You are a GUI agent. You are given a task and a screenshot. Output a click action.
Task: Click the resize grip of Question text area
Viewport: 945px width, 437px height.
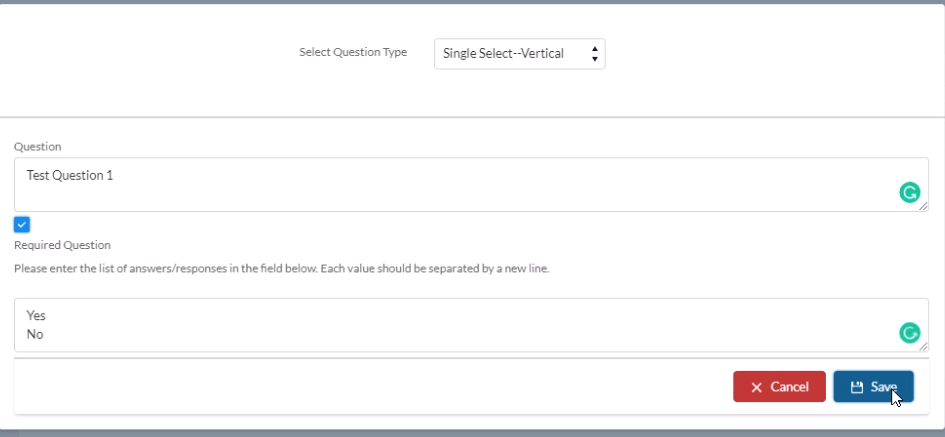(923, 206)
